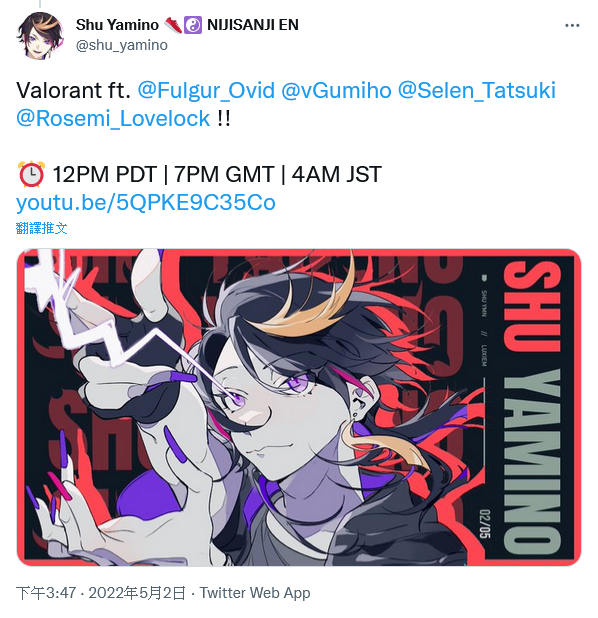Open Shu Yamino's profile avatar

point(40,35)
